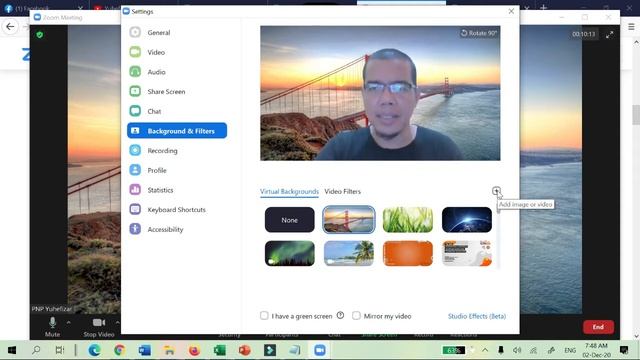
Task: Choose the green grass background
Action: click(x=408, y=220)
